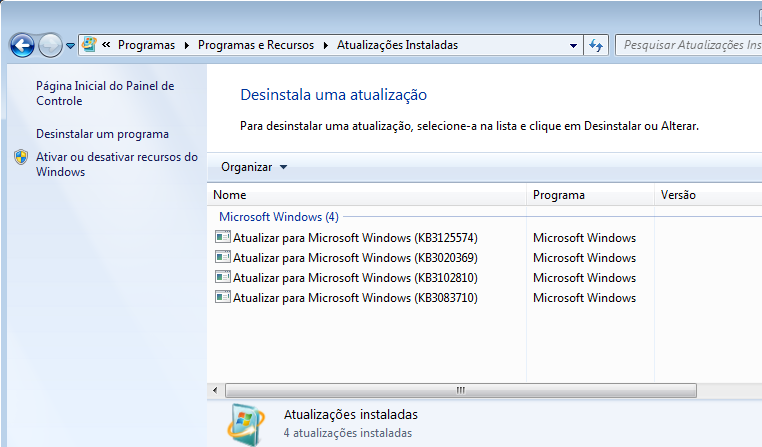
Task: Select update KB3083710 in the list
Action: 355,298
